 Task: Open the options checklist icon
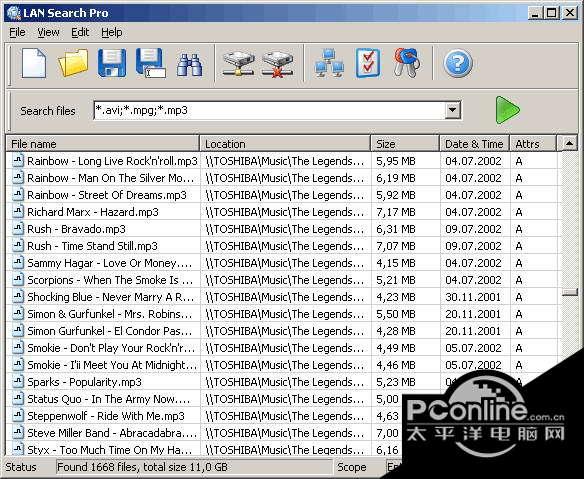pos(368,63)
